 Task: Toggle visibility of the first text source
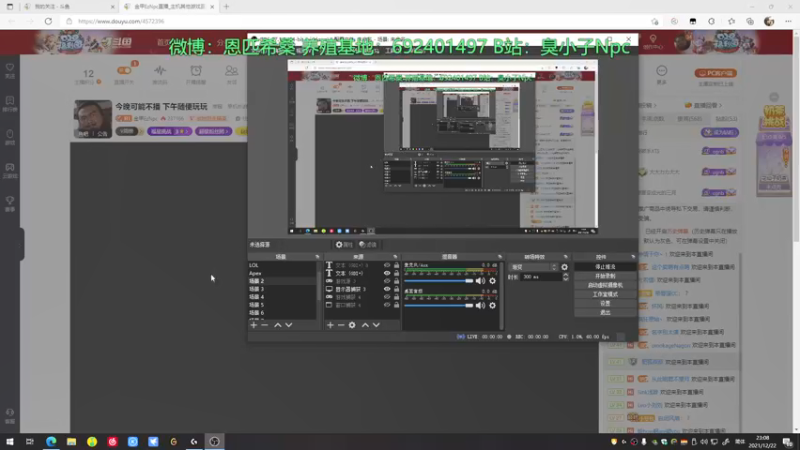point(387,265)
